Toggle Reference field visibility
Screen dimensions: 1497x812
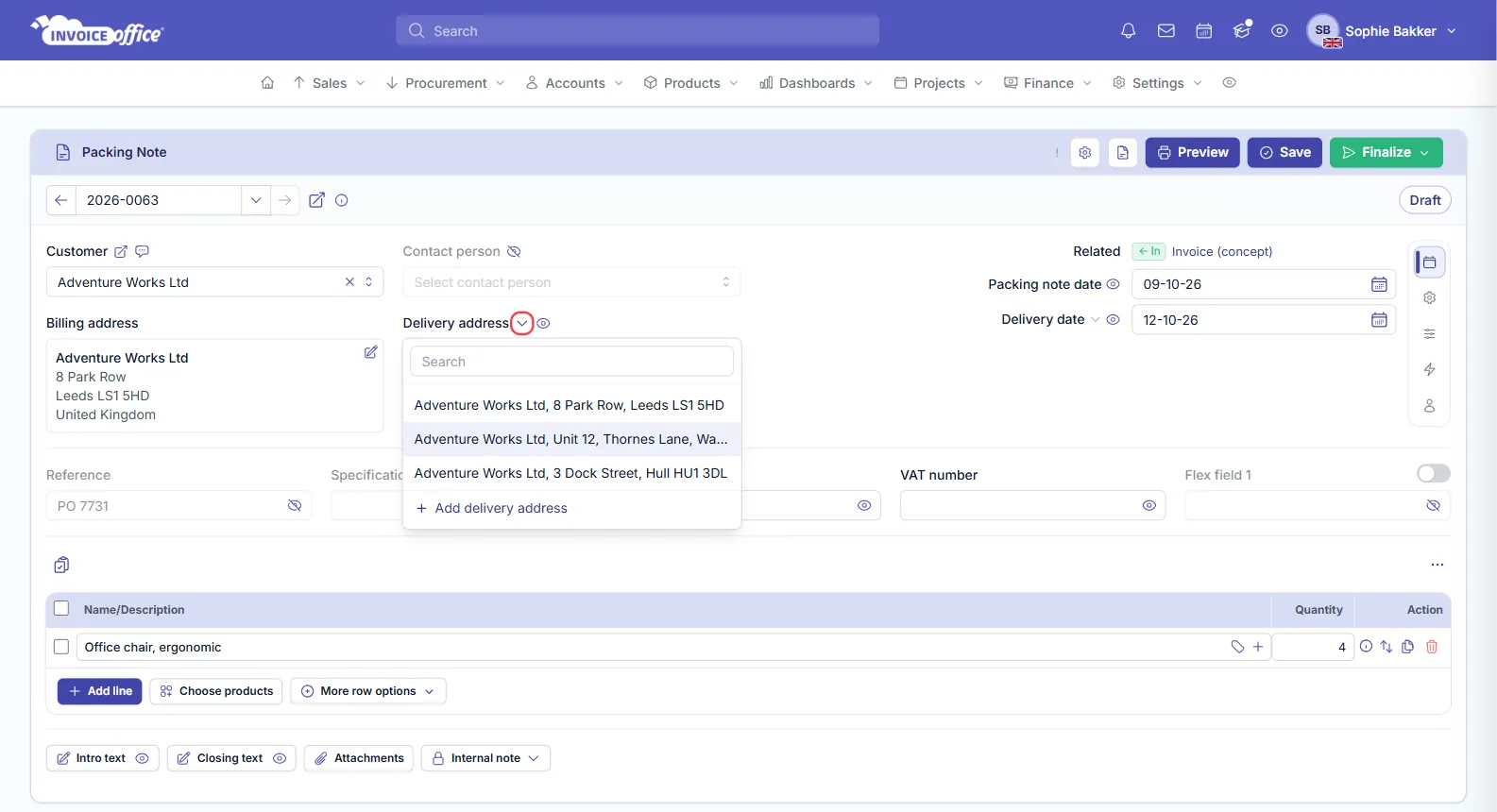[295, 506]
